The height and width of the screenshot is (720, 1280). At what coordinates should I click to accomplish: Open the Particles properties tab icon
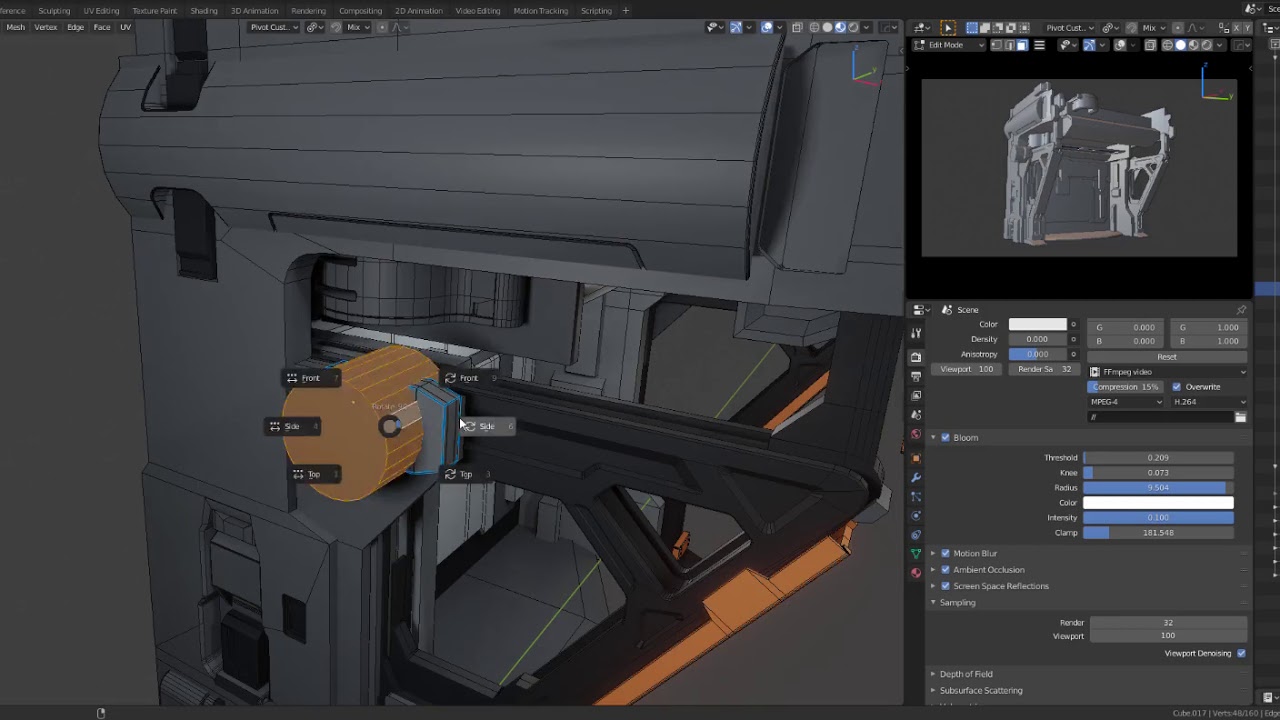pyautogui.click(x=915, y=497)
